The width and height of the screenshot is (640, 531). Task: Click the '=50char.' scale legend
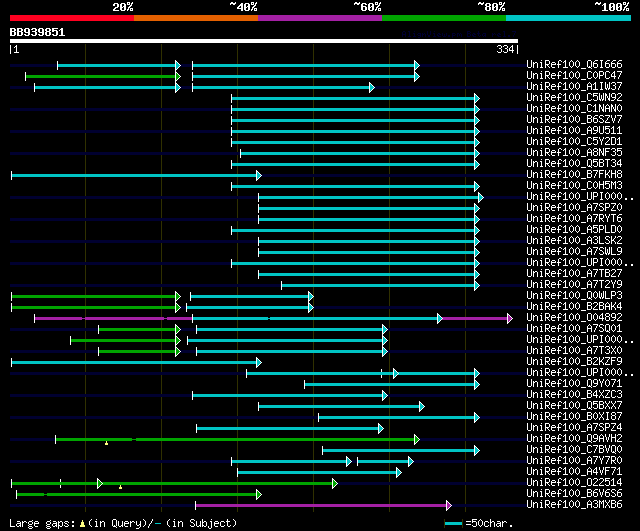point(479,523)
